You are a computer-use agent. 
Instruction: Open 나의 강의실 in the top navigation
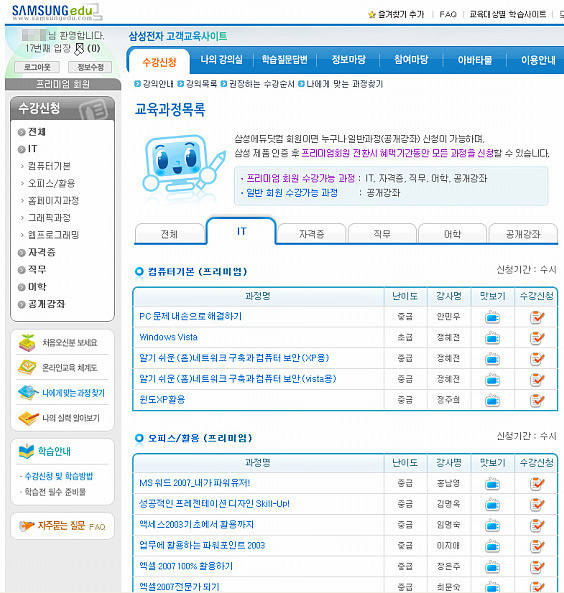coord(221,60)
